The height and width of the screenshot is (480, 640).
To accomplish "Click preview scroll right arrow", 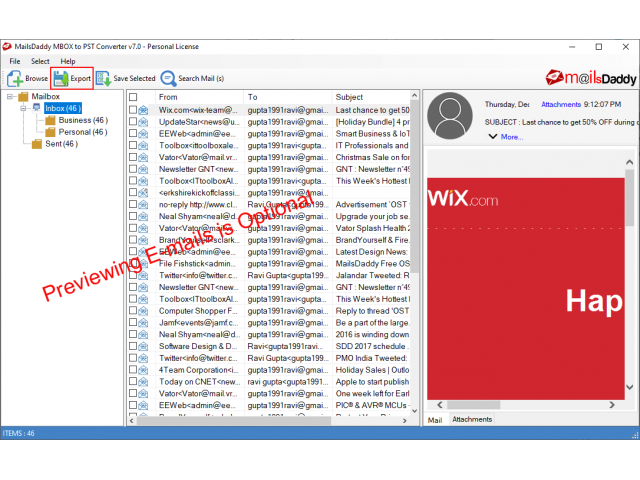I will 611,405.
